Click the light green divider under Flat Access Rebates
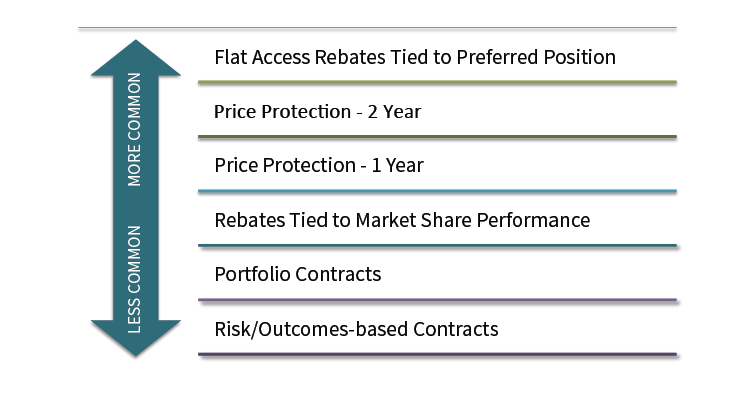This screenshot has height=396, width=755. pos(437,83)
